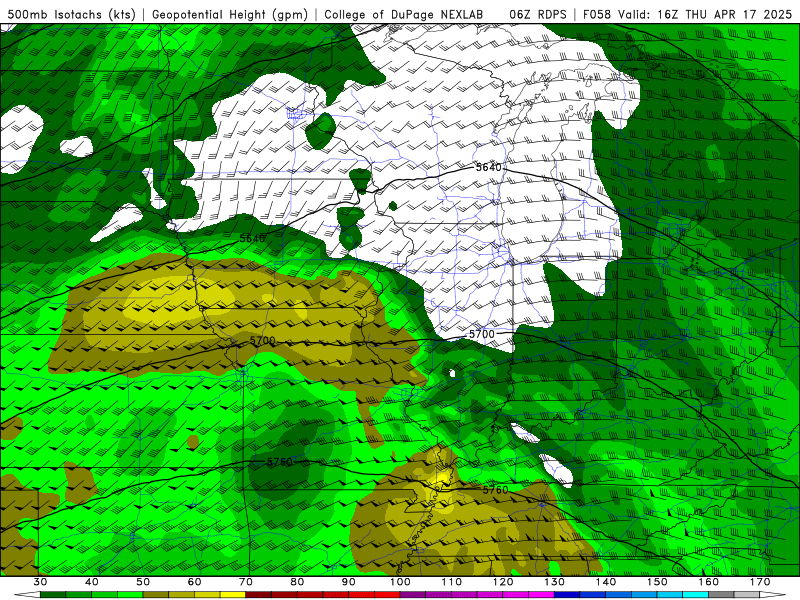The image size is (800, 600).
Task: Select 'Valid: 16Z THU APR 17 2025' text
Action: point(705,14)
